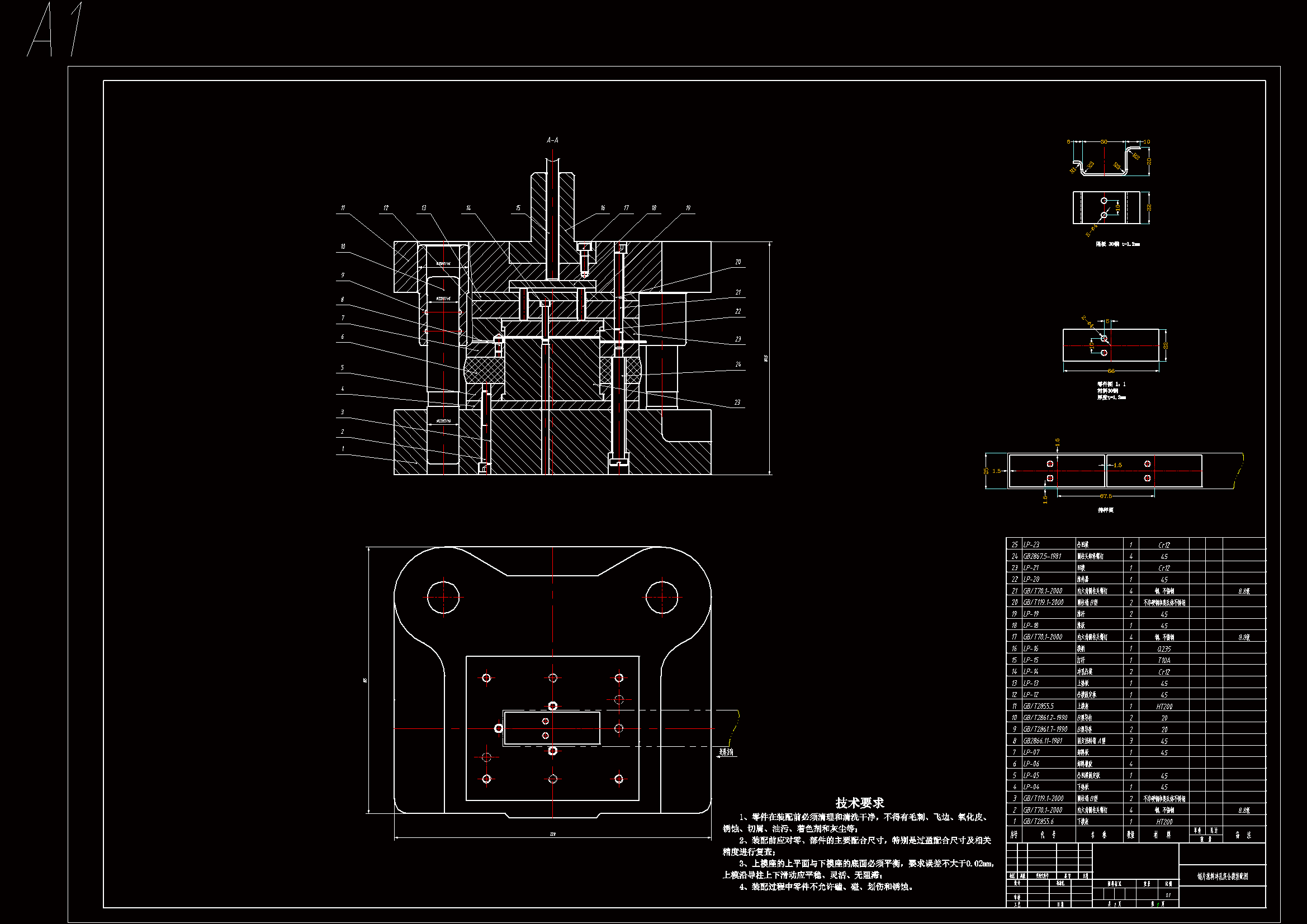Select balloon number 24 on right side
1307x924 pixels.
click(x=738, y=364)
